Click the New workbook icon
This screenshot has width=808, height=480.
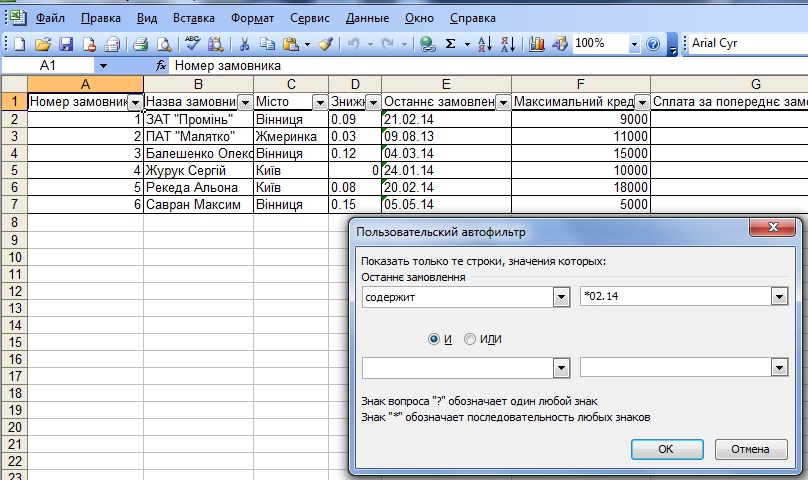(19, 44)
